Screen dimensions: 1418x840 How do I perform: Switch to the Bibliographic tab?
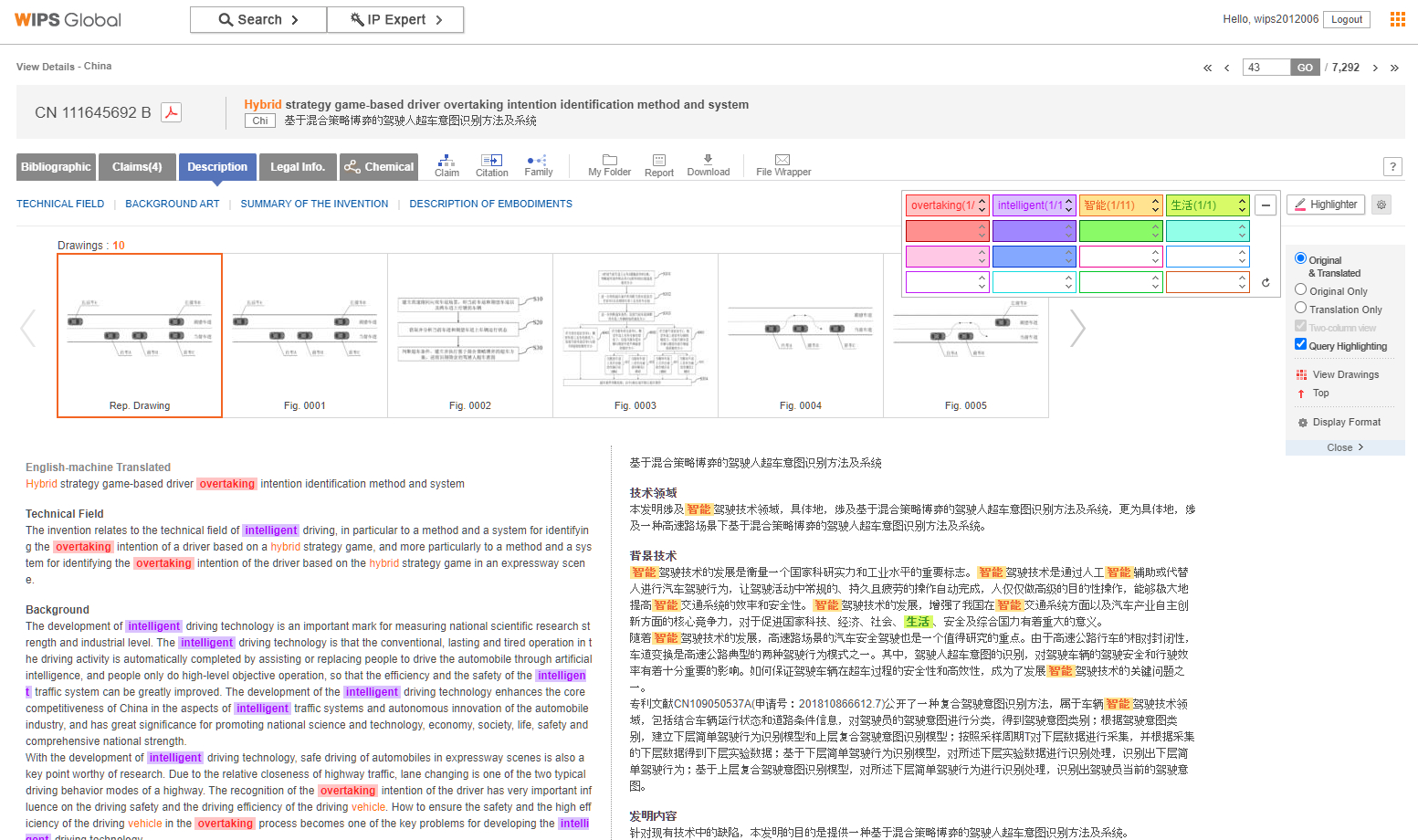click(56, 166)
